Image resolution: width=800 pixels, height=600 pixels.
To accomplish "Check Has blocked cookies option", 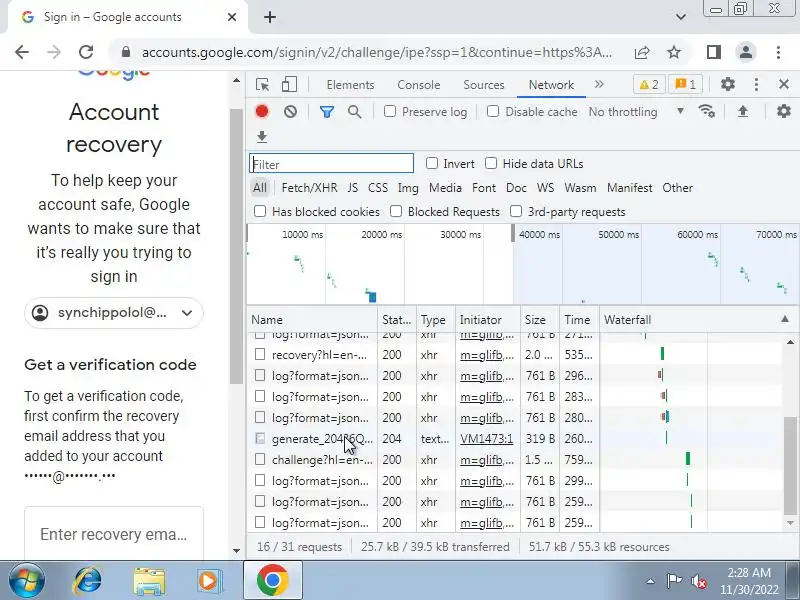I will 260,211.
